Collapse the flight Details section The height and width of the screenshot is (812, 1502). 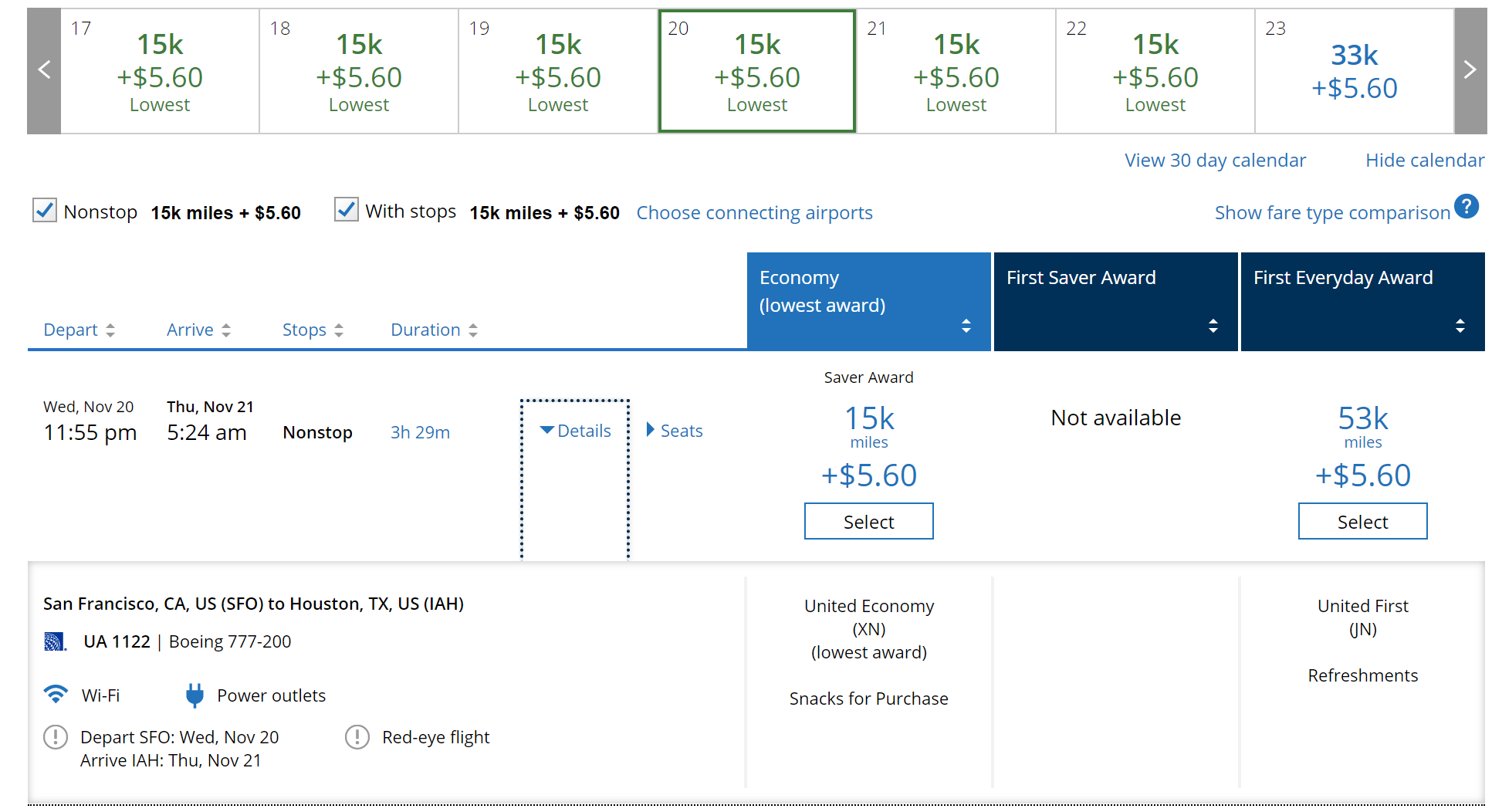pyautogui.click(x=576, y=431)
